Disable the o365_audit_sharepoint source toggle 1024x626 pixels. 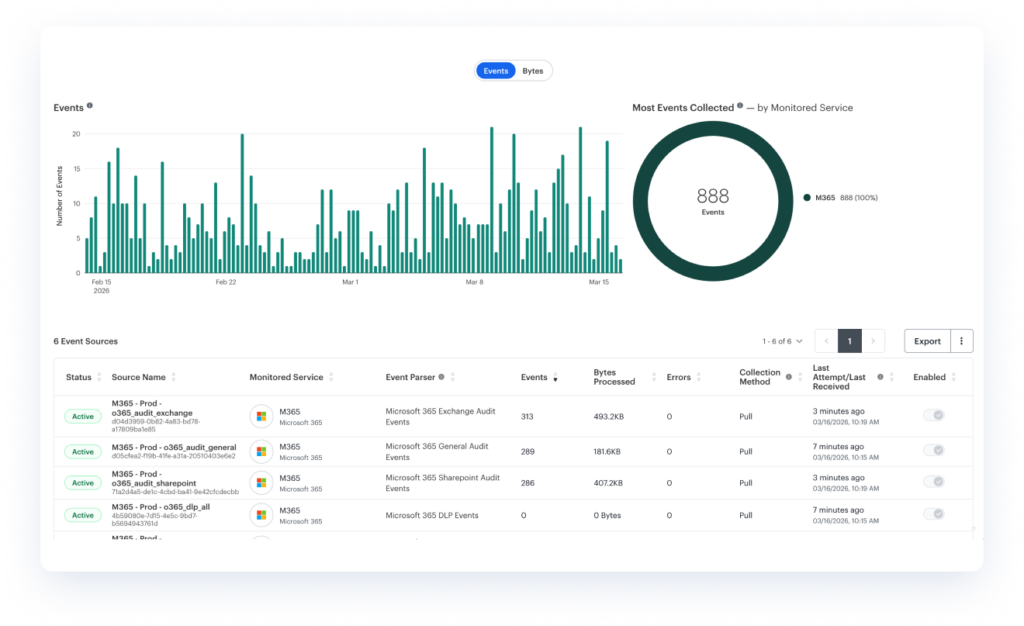coord(934,482)
